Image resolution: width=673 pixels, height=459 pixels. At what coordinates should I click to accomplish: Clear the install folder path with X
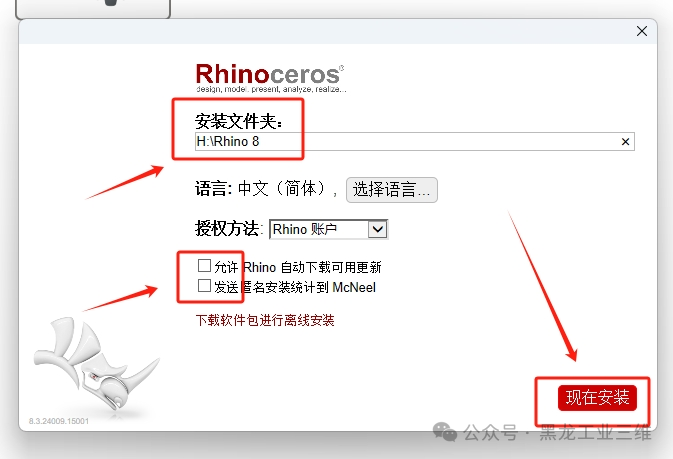click(625, 142)
